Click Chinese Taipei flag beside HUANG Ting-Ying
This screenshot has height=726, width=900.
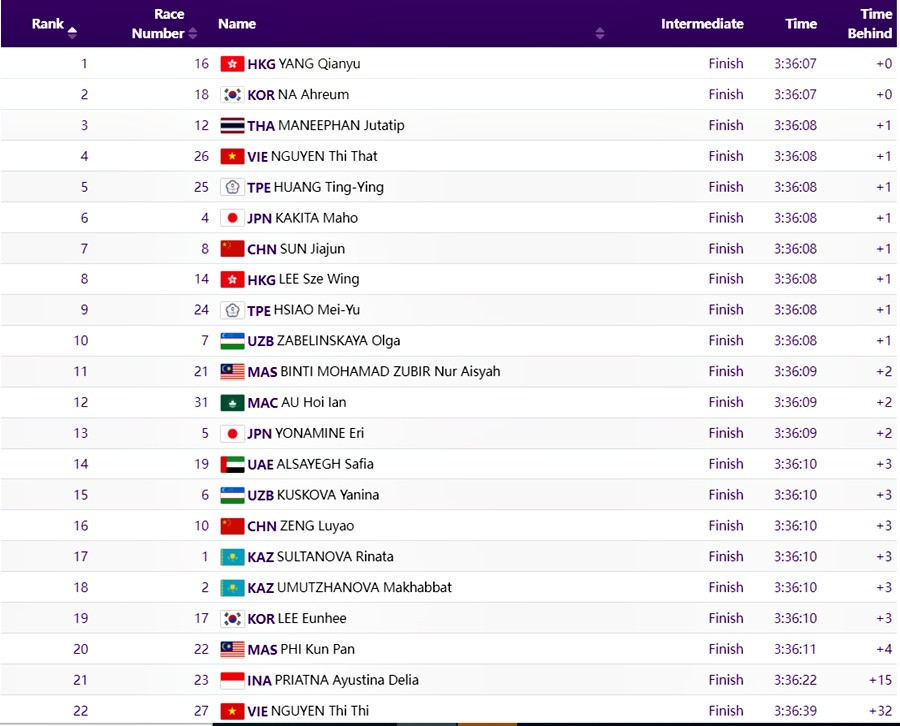click(x=232, y=187)
